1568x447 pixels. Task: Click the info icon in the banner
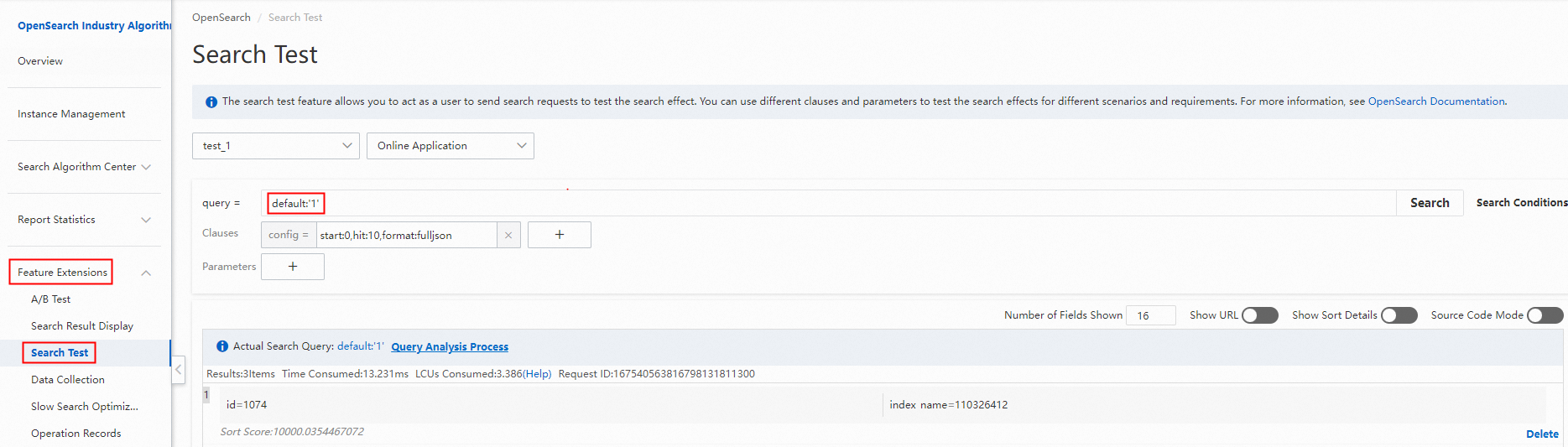point(211,102)
